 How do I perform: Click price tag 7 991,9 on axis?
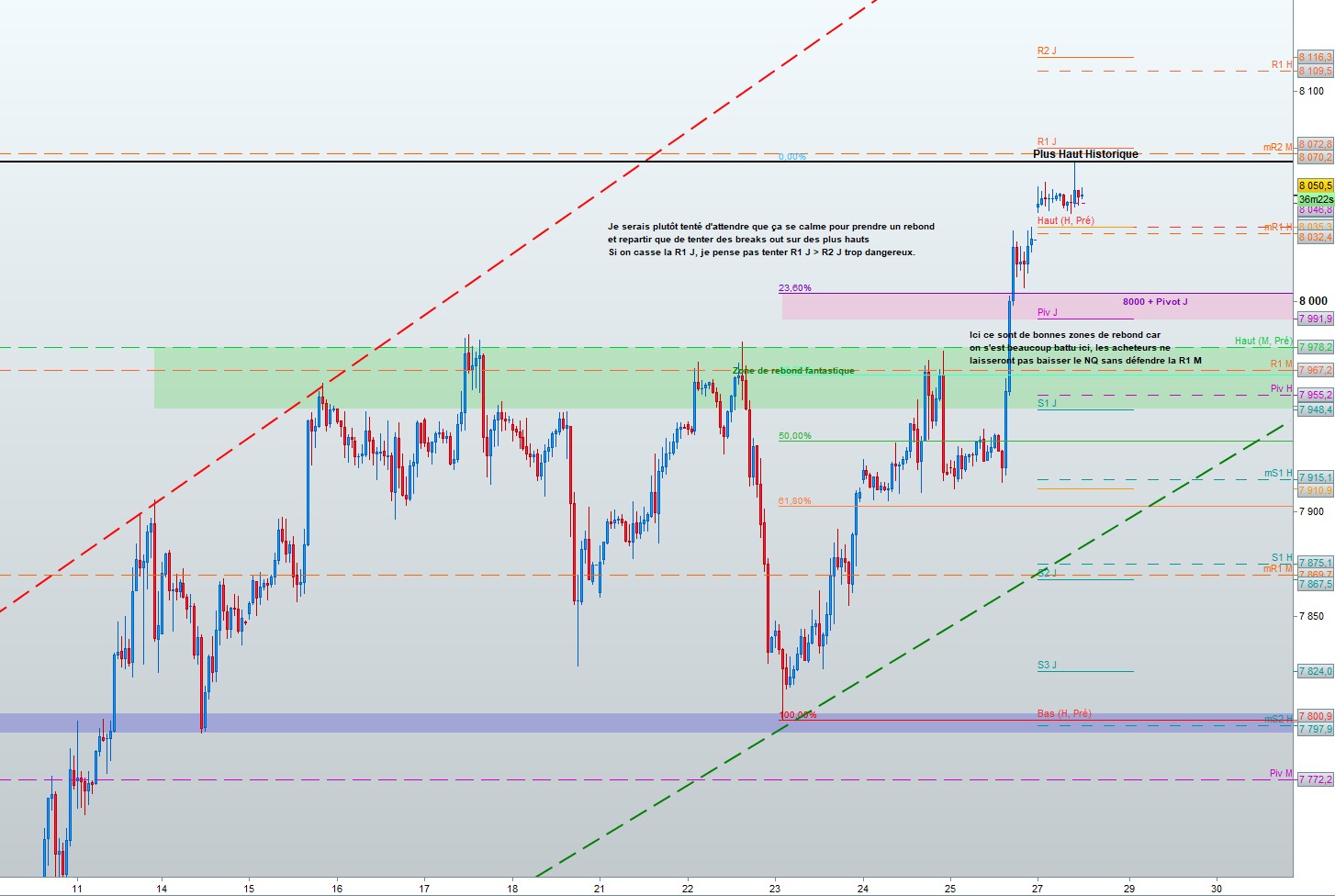click(x=1315, y=319)
